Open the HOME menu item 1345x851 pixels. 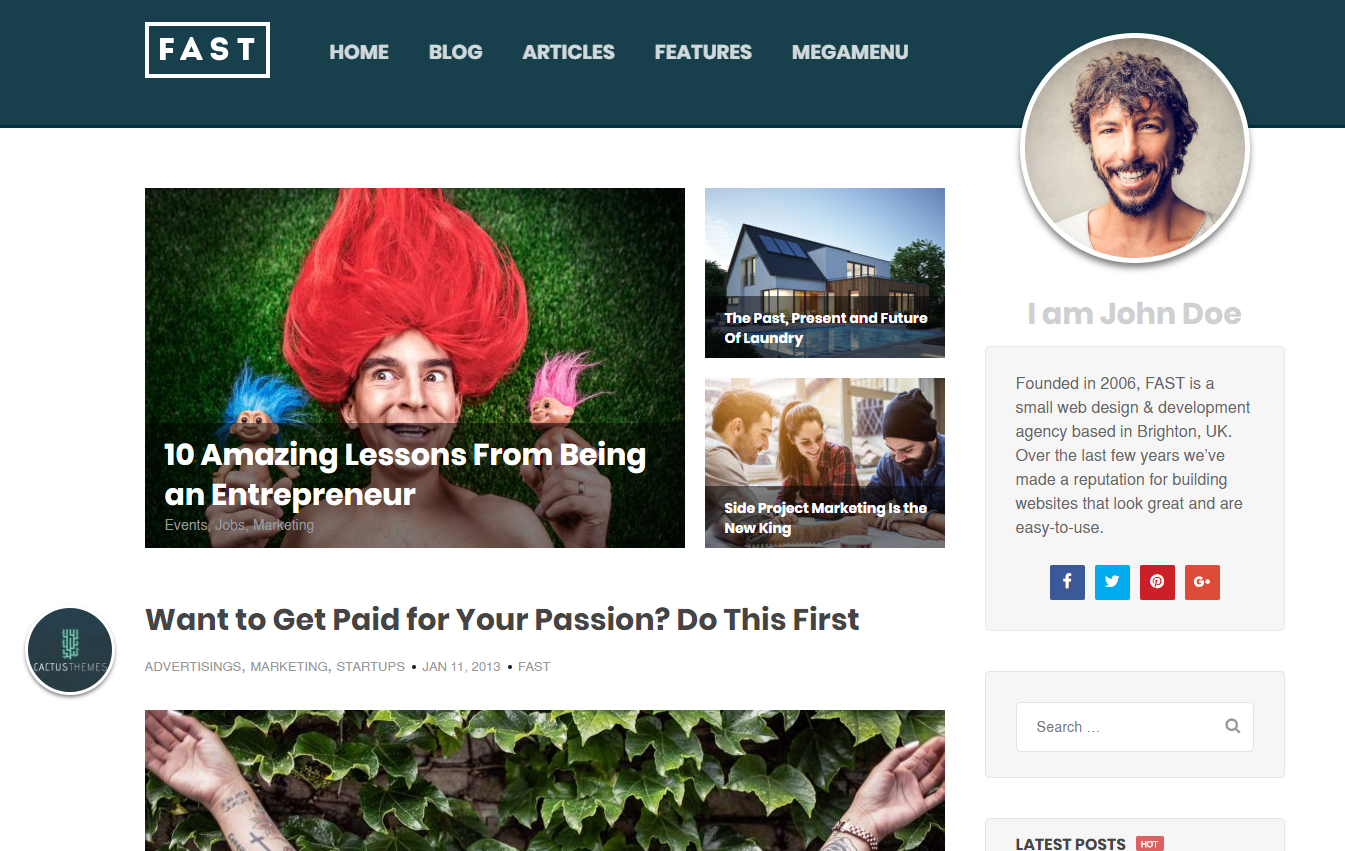pyautogui.click(x=359, y=52)
